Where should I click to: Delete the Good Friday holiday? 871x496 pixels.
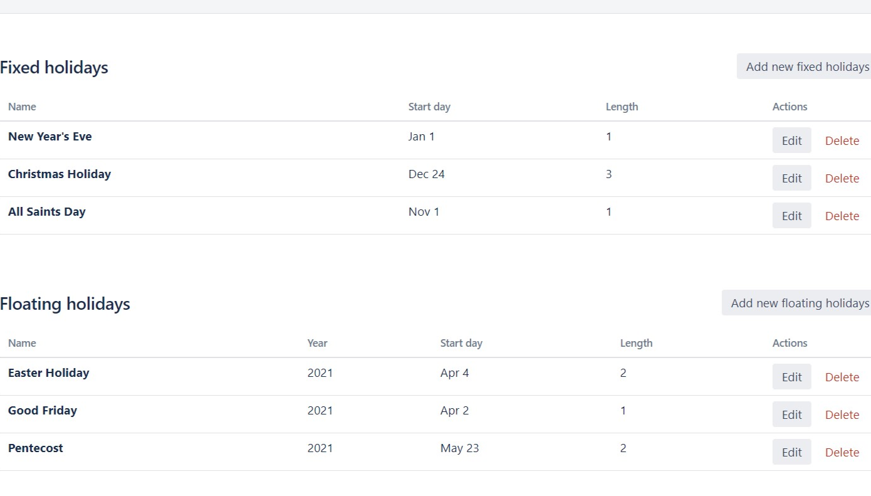pyautogui.click(x=841, y=415)
